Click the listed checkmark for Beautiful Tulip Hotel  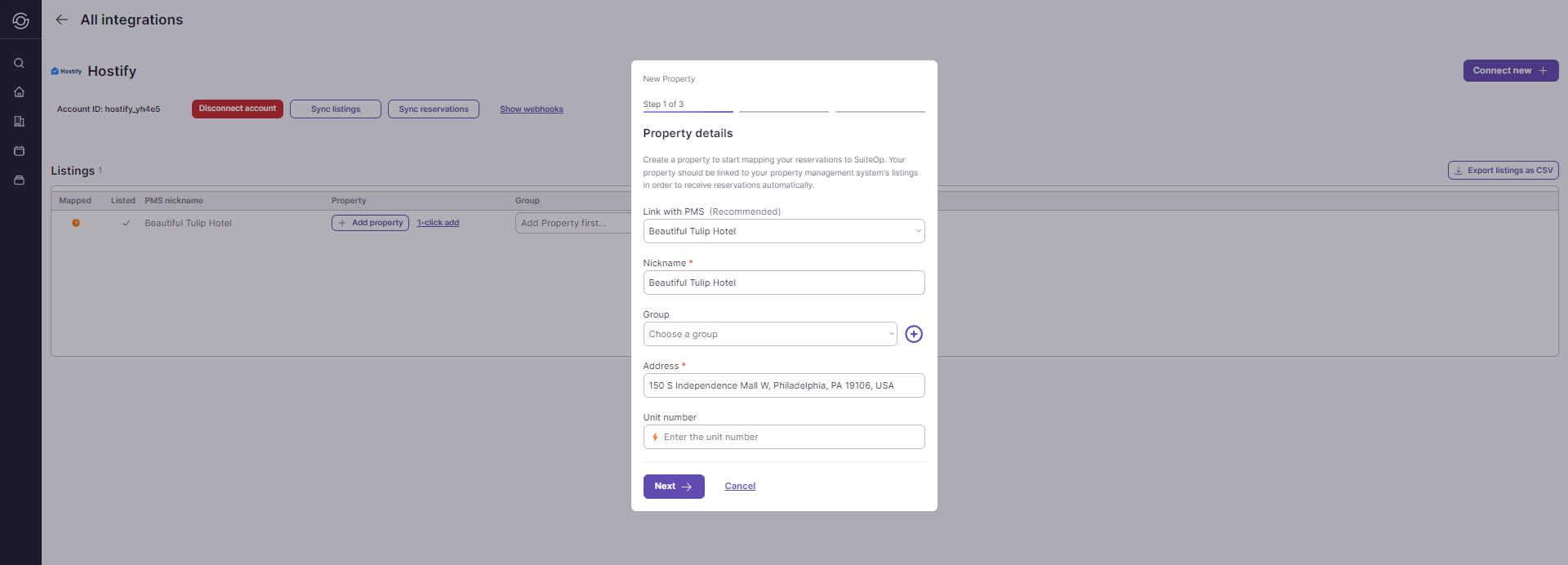(127, 223)
